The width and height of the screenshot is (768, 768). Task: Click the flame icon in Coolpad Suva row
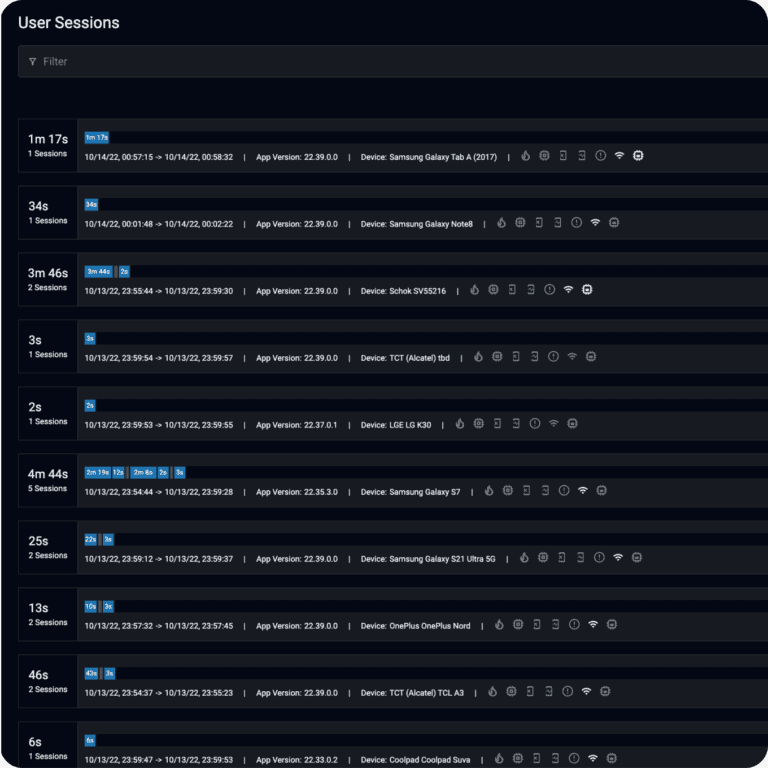[499, 759]
